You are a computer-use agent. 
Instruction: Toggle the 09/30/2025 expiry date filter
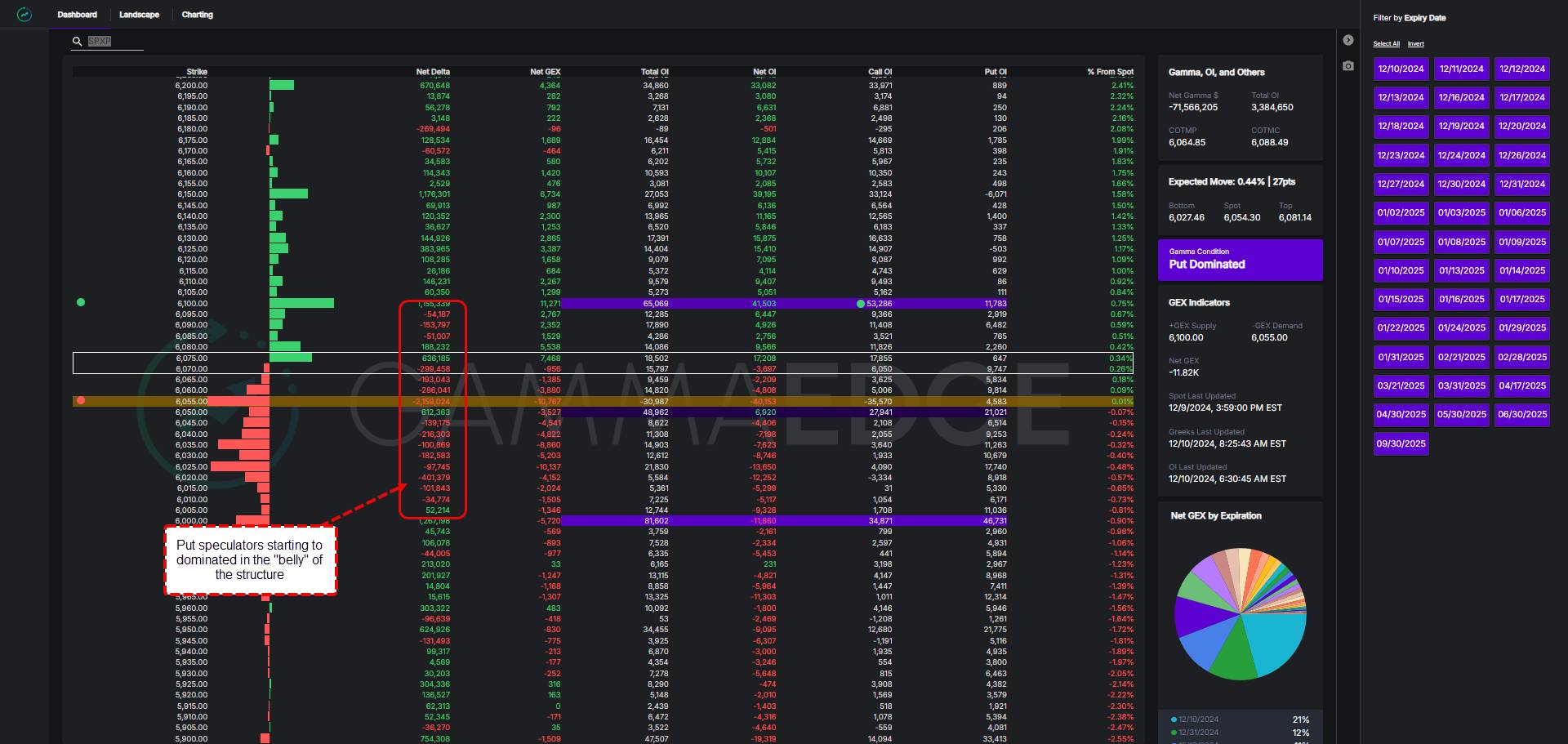tap(1401, 443)
